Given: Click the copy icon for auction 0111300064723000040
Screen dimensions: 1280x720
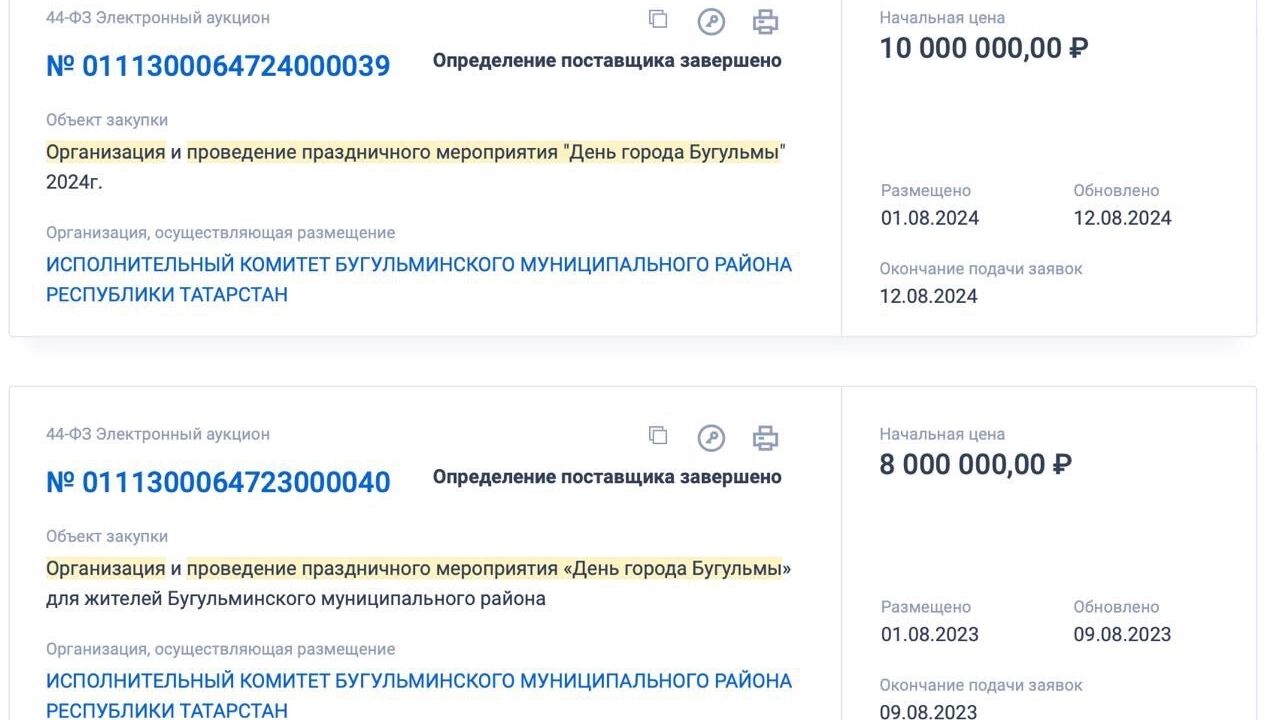Looking at the screenshot, I should [657, 435].
